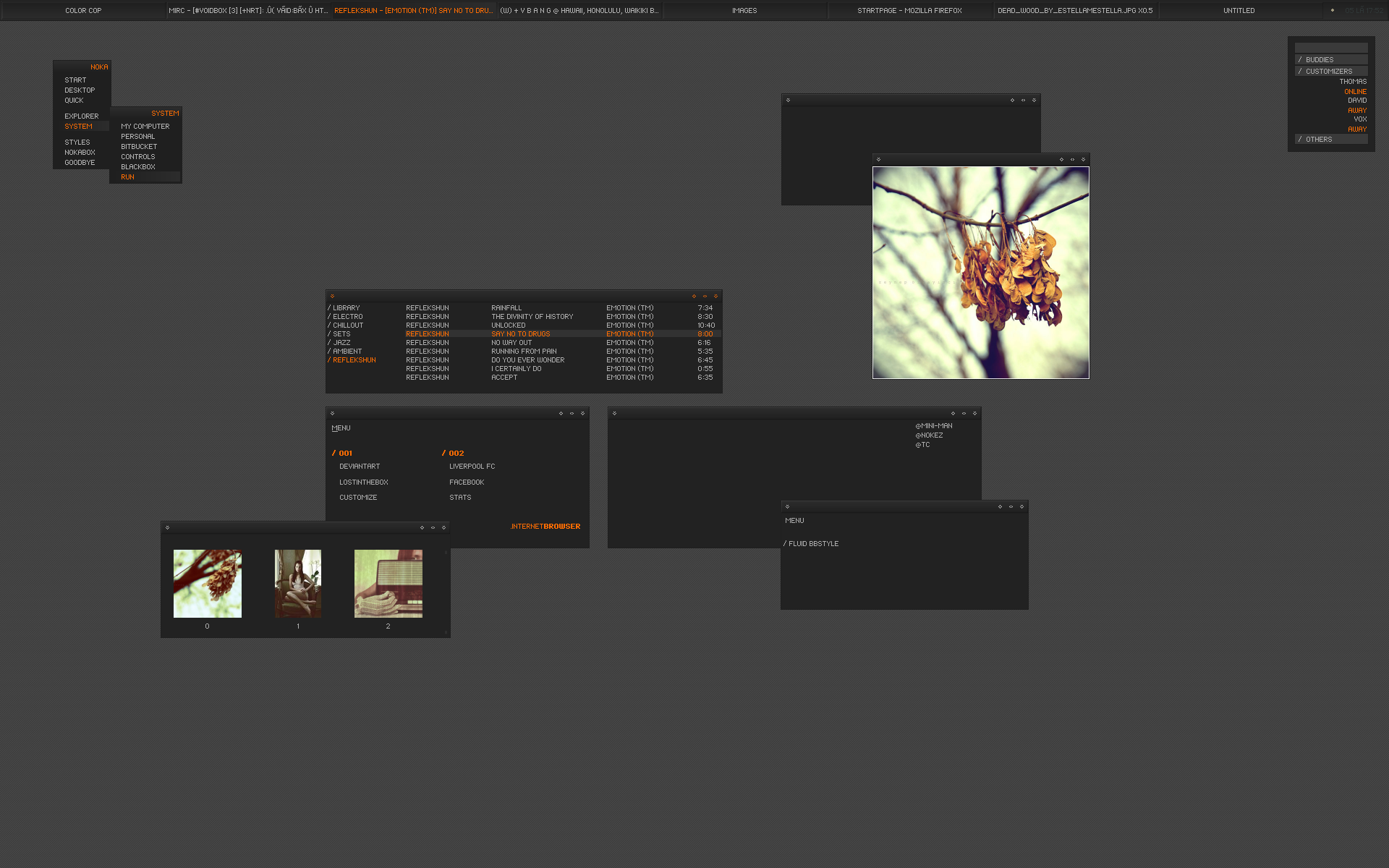Switch to the mIRC taskbar item
1389x868 pixels.
coord(248,10)
